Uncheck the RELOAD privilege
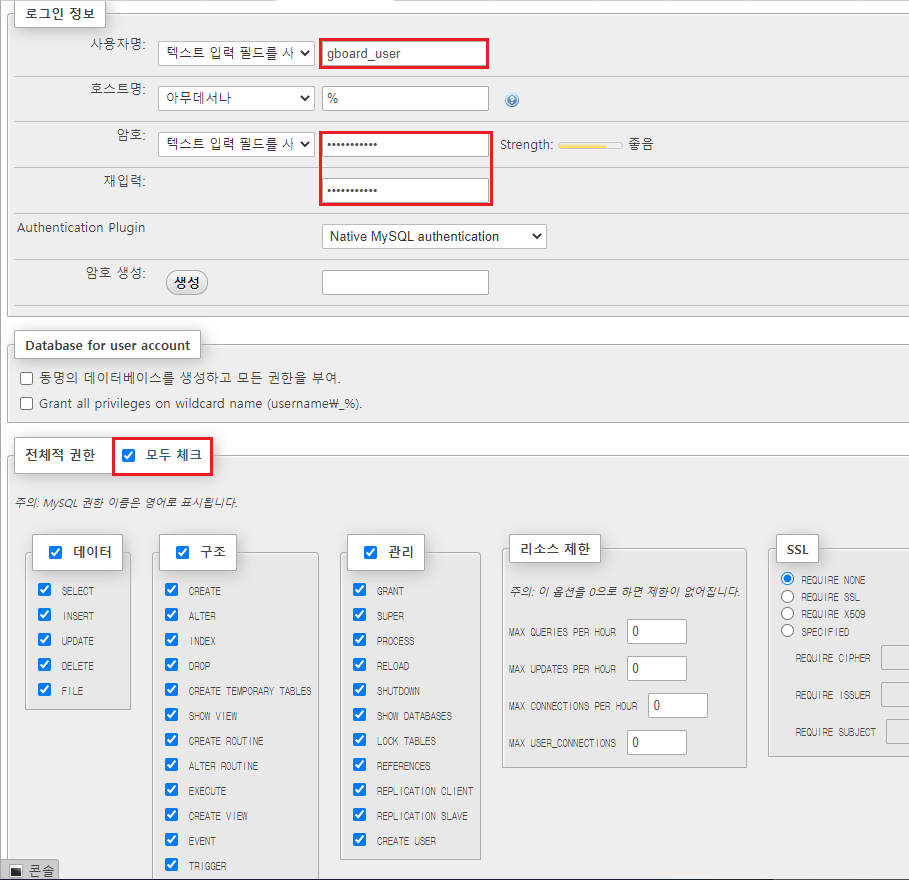 pos(359,664)
